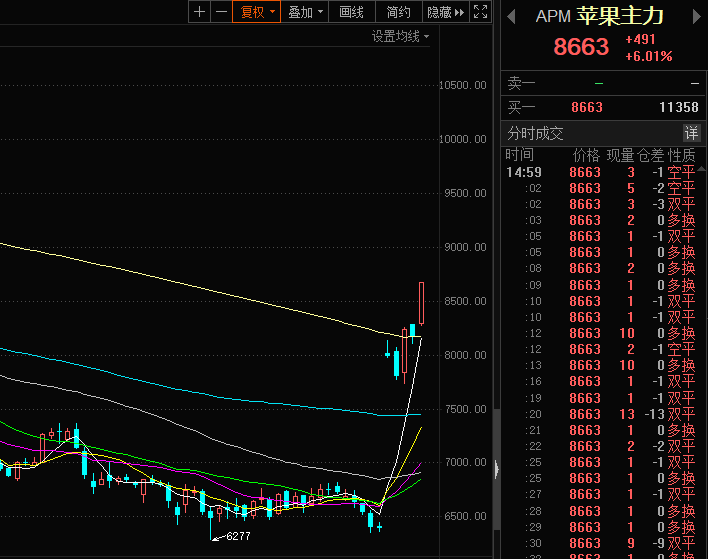
Task: Open 设置均线 moving average settings
Action: (400, 36)
